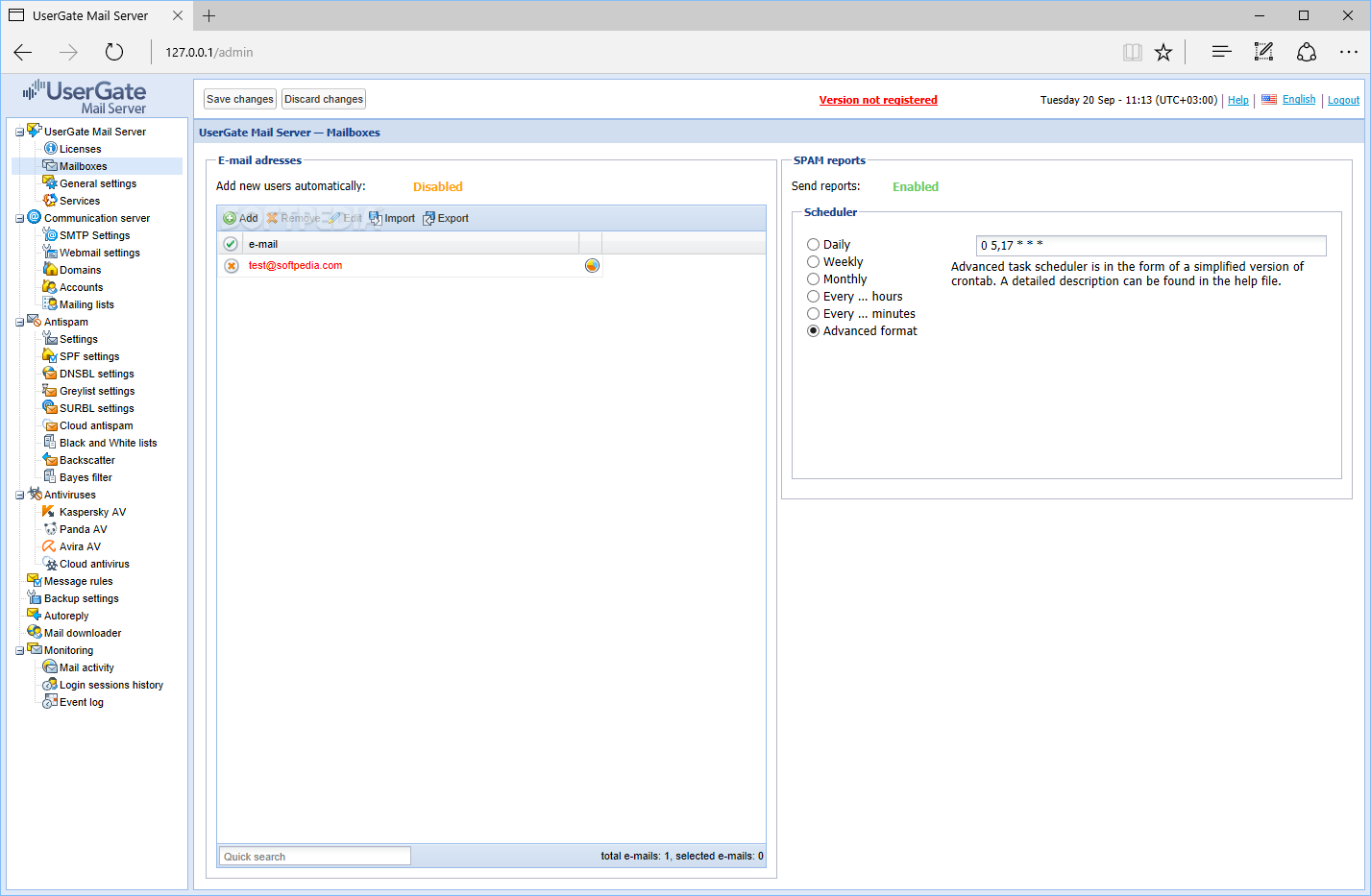Image resolution: width=1371 pixels, height=896 pixels.
Task: Click the Greylist settings icon
Action: (x=50, y=390)
